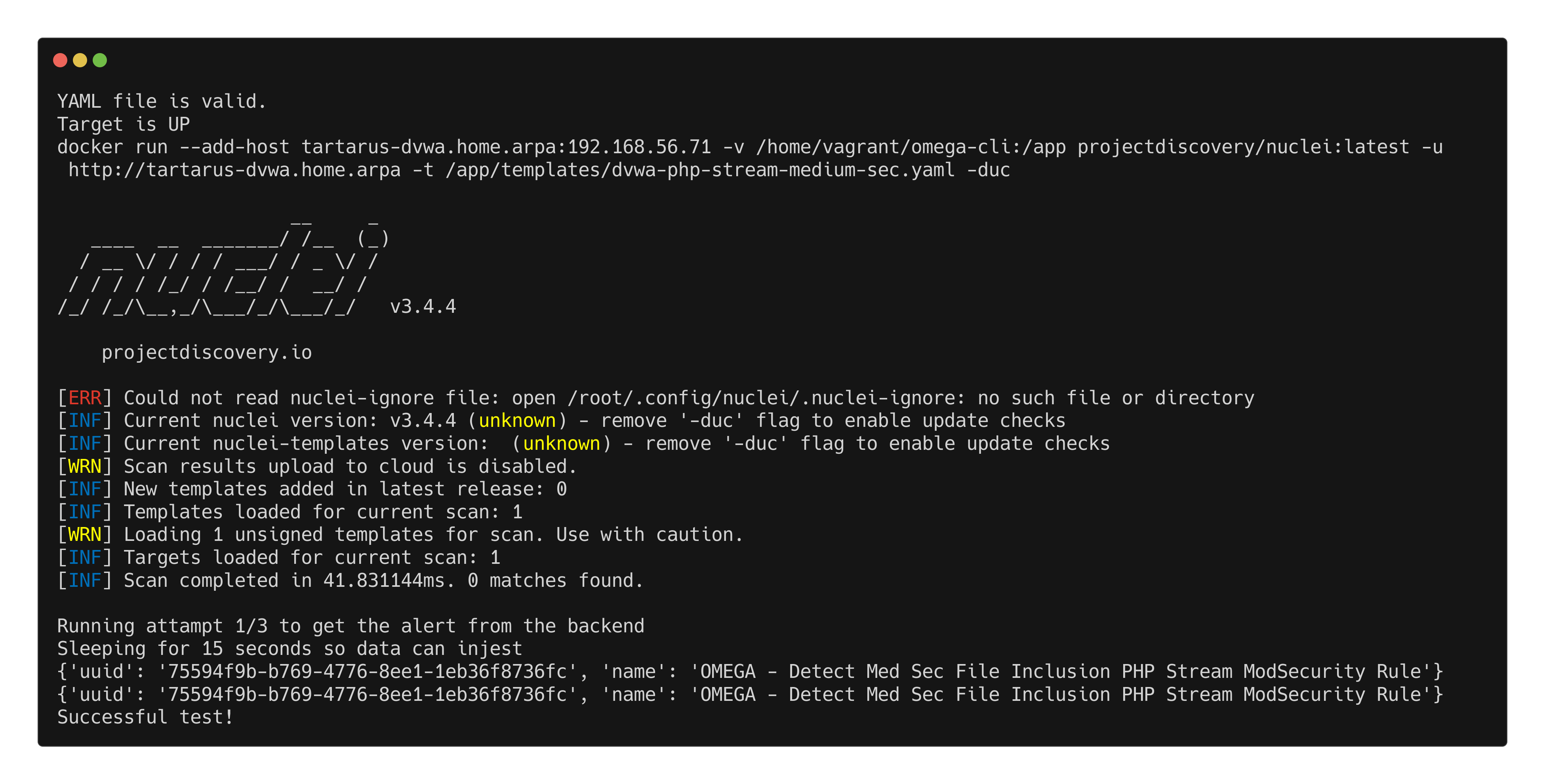Click WRN tag before 'Scan results upload'

85,466
